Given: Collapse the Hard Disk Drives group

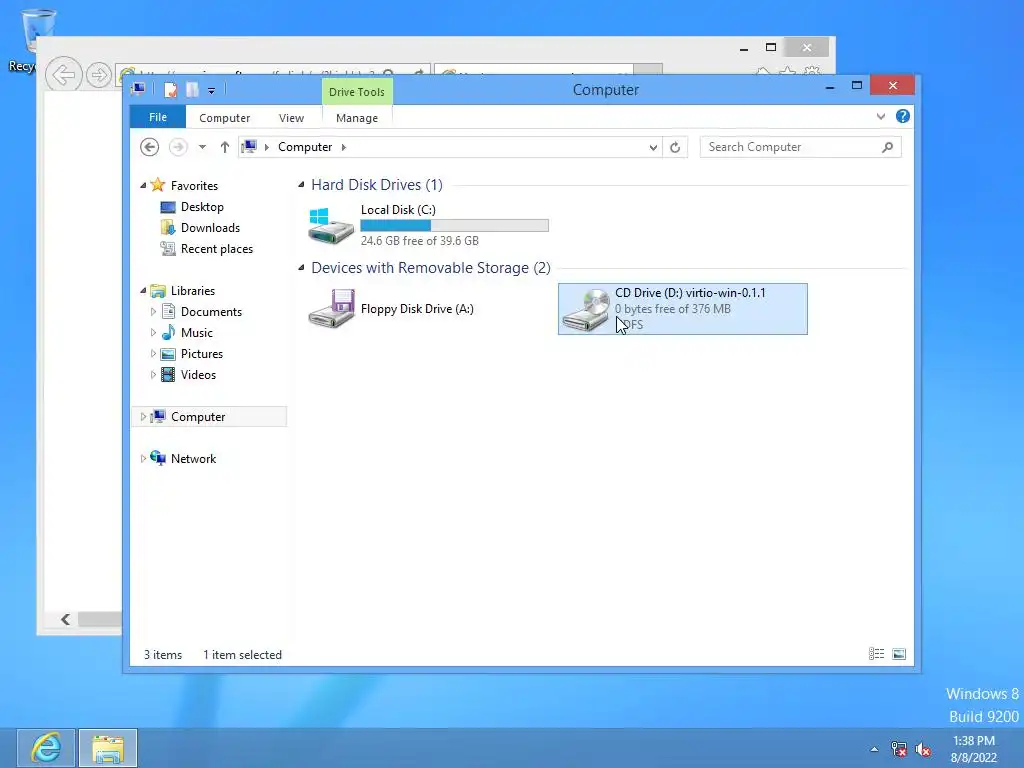Looking at the screenshot, I should tap(301, 185).
